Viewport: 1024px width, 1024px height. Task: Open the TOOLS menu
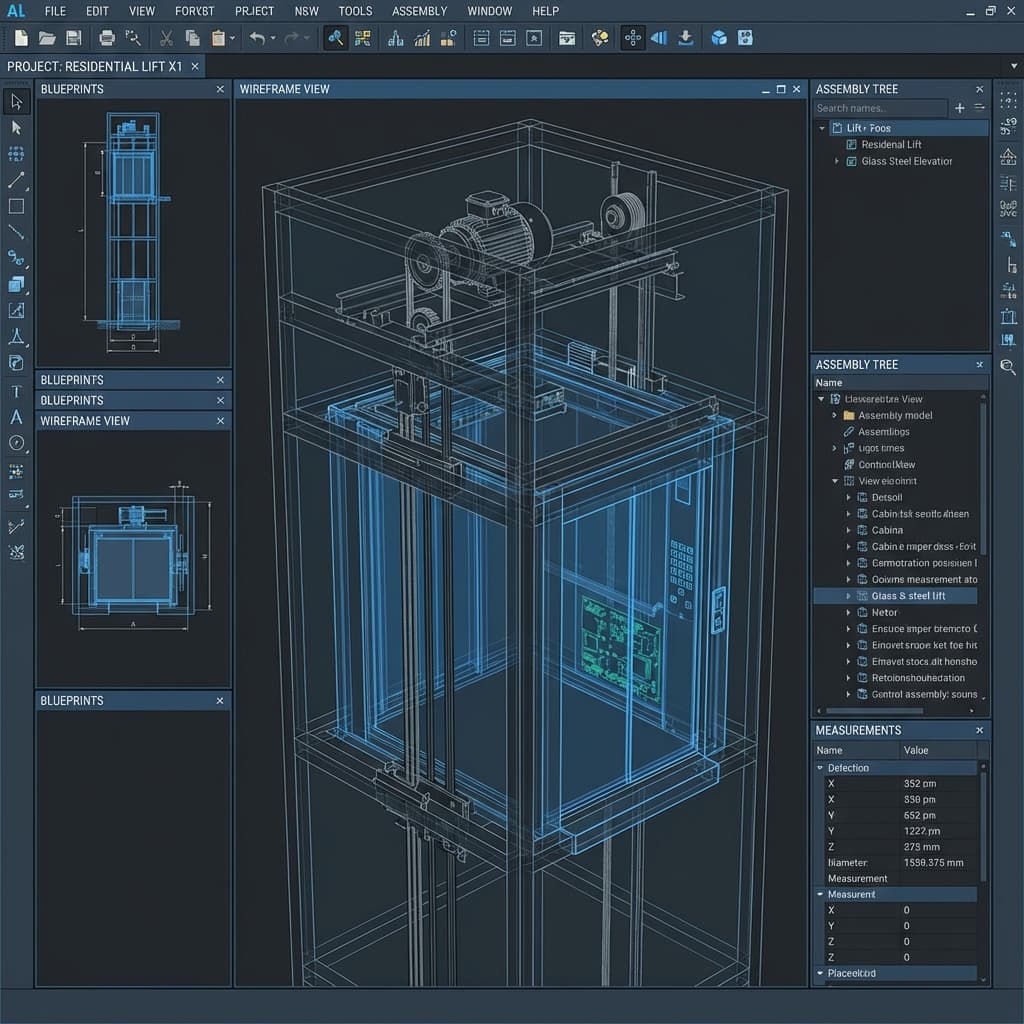pos(355,11)
